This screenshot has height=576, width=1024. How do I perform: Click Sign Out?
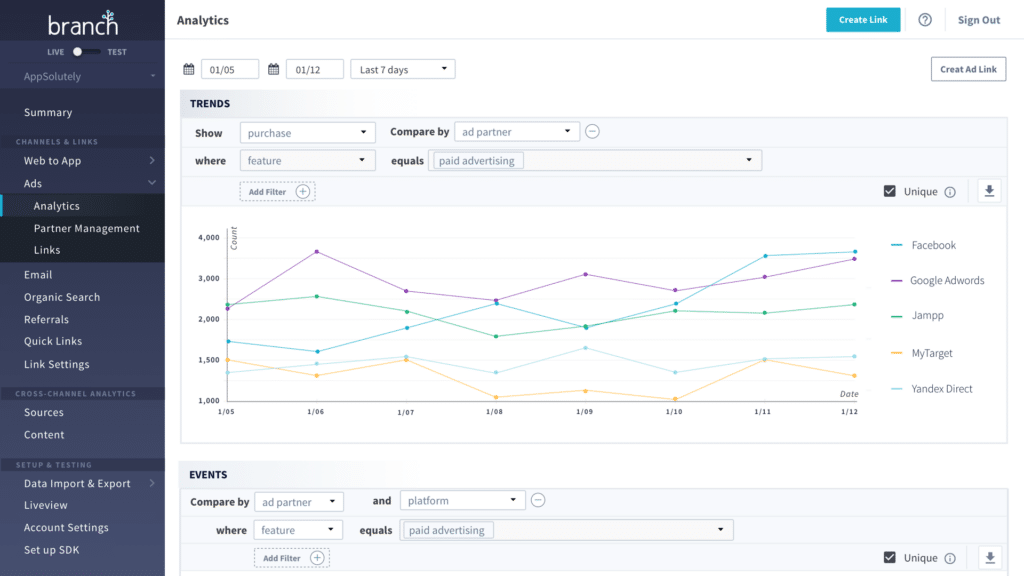[978, 20]
